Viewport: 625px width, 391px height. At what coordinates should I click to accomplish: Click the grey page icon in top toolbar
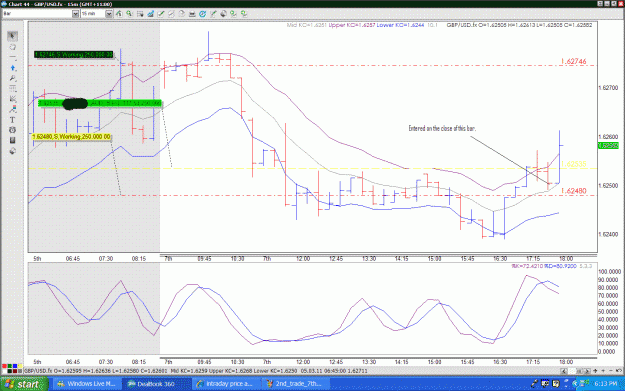pyautogui.click(x=181, y=14)
